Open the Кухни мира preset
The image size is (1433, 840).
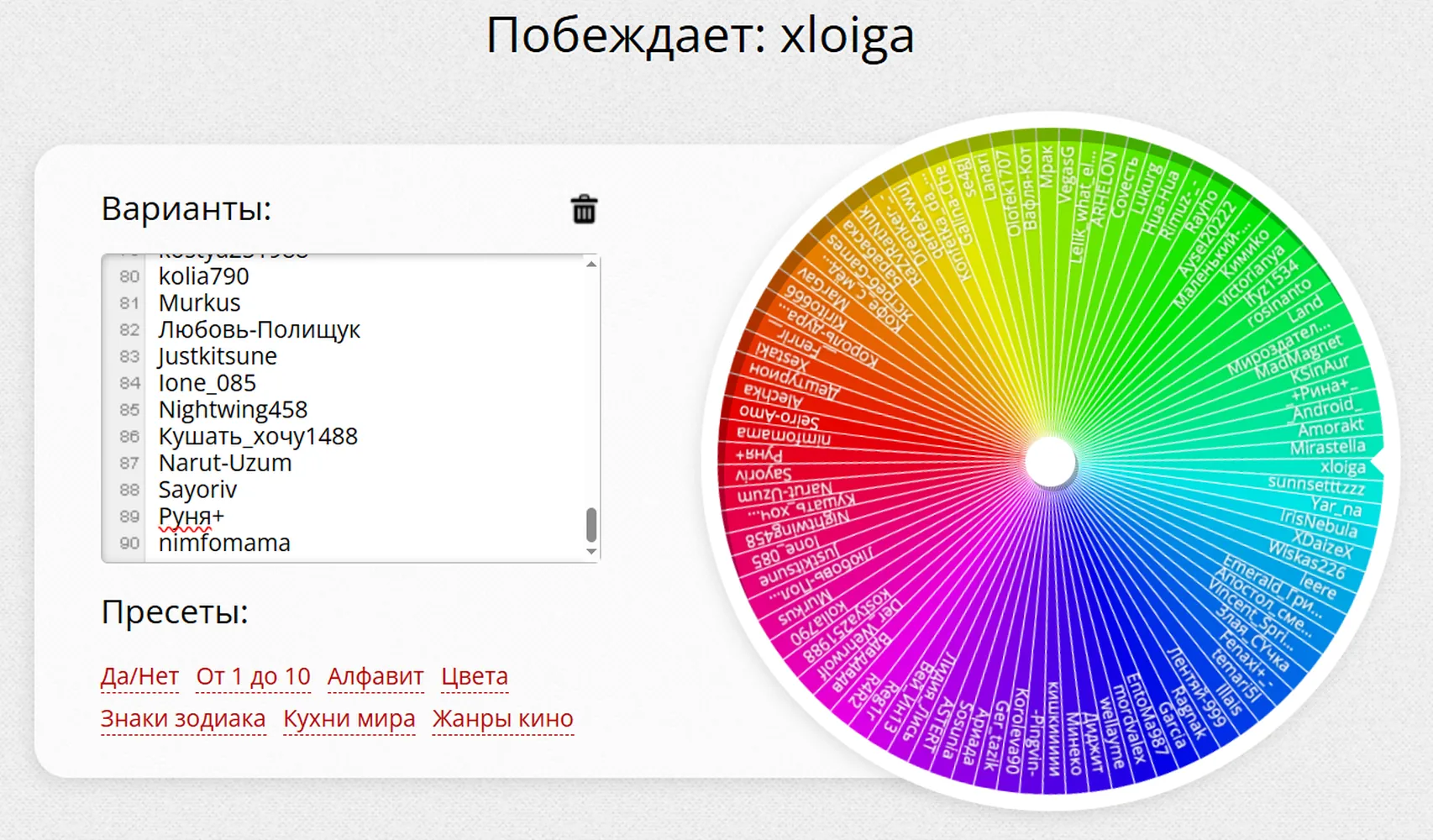[x=349, y=719]
